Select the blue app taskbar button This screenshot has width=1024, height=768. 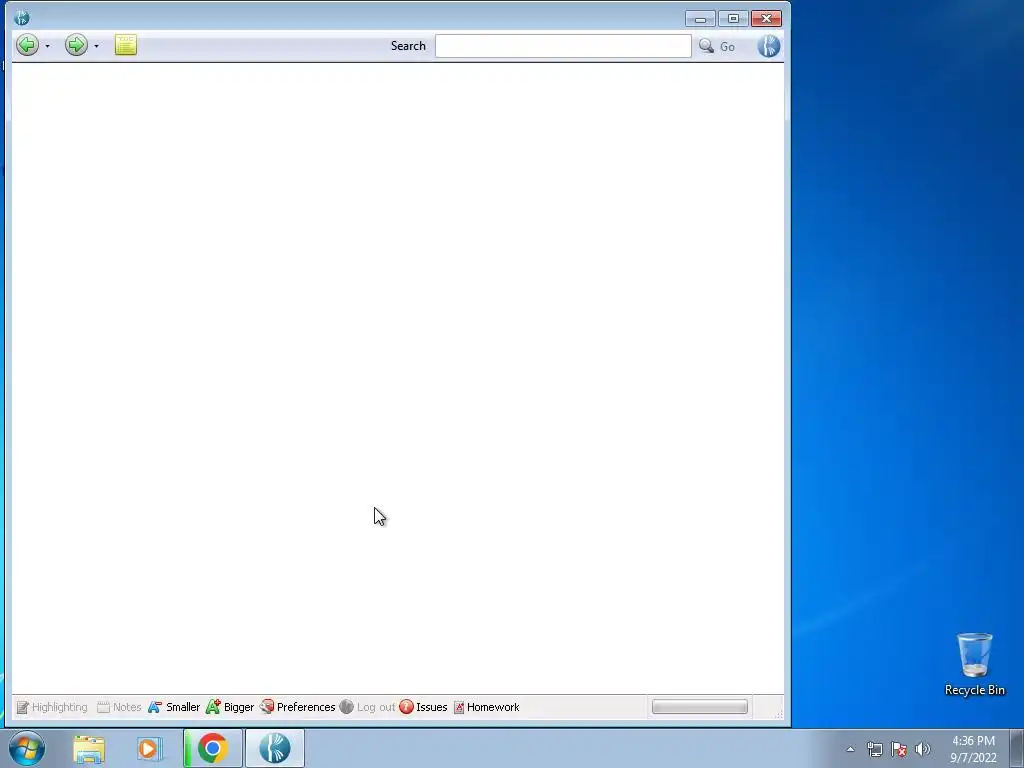click(274, 748)
